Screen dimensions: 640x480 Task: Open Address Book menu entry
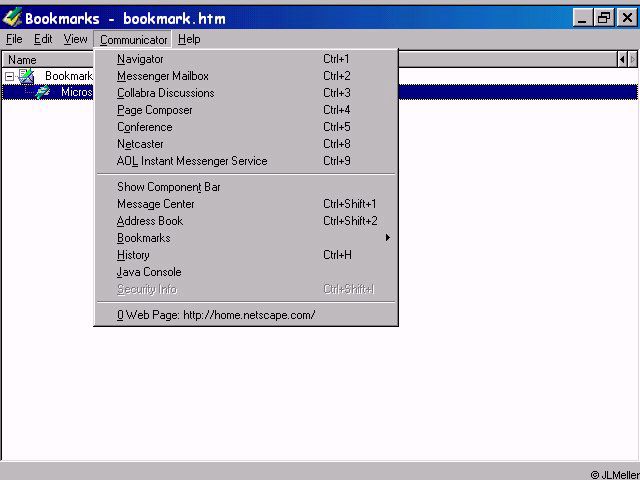click(246, 221)
